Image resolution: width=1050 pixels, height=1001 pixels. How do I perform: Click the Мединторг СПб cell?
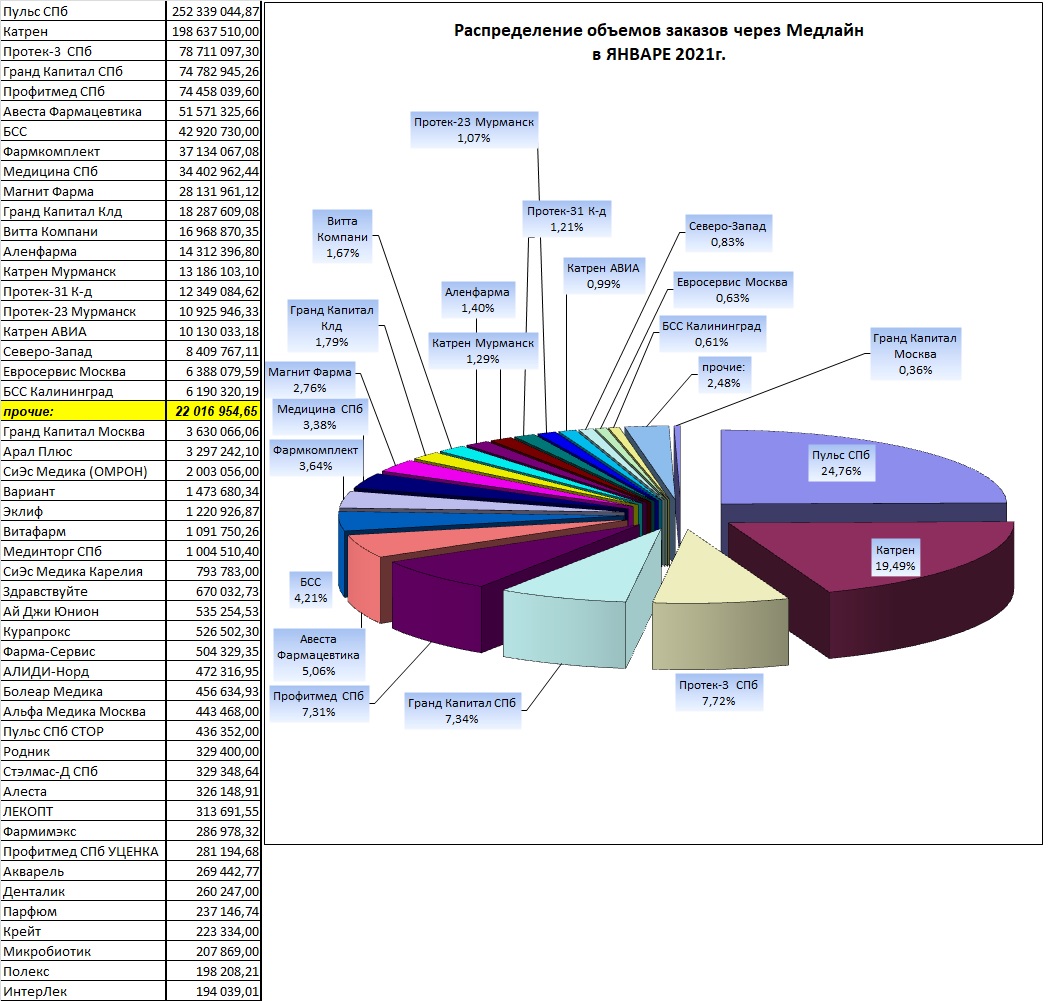click(x=83, y=552)
